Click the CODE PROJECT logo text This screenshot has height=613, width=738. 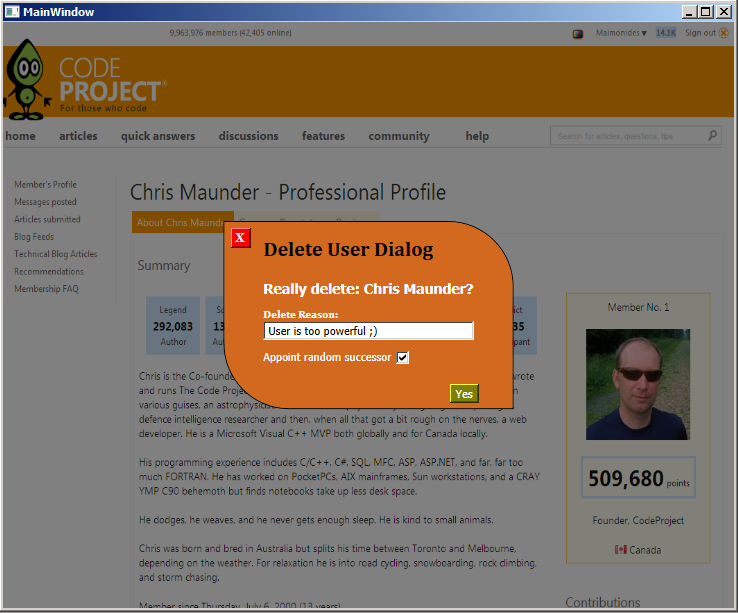(112, 85)
